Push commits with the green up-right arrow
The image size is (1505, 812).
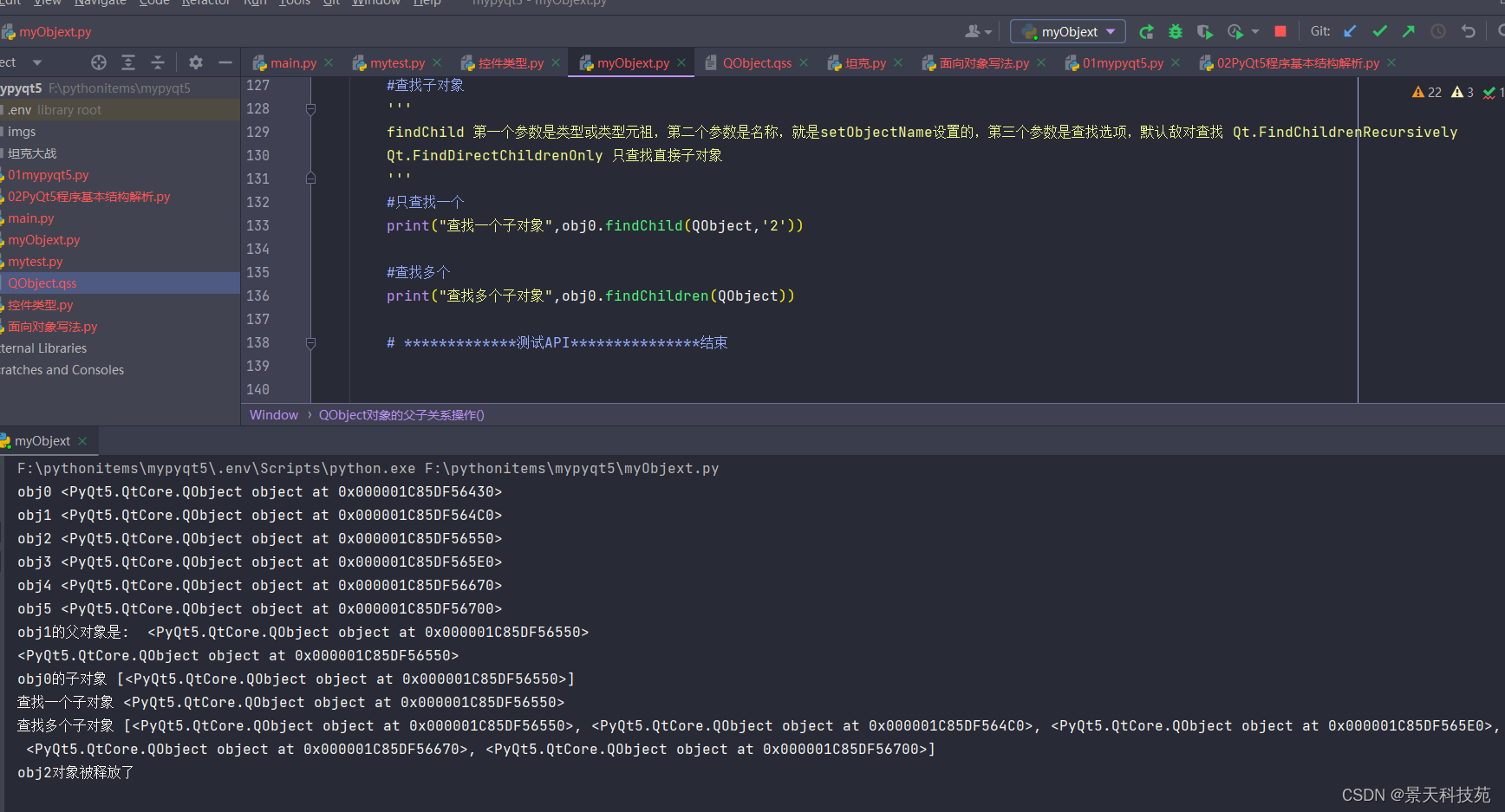point(1409,31)
